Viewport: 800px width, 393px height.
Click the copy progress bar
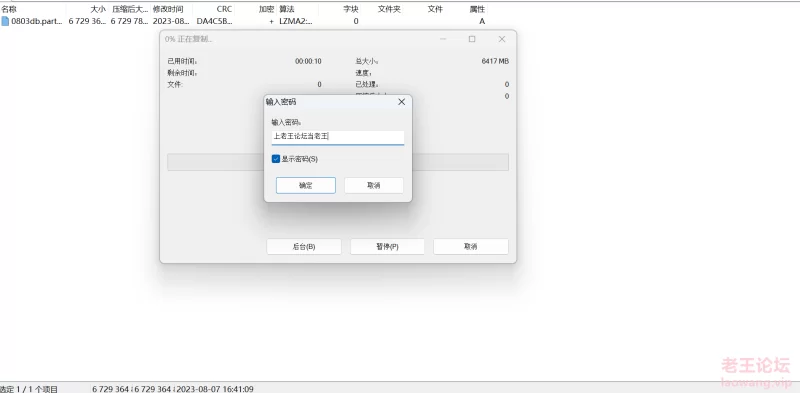338,162
